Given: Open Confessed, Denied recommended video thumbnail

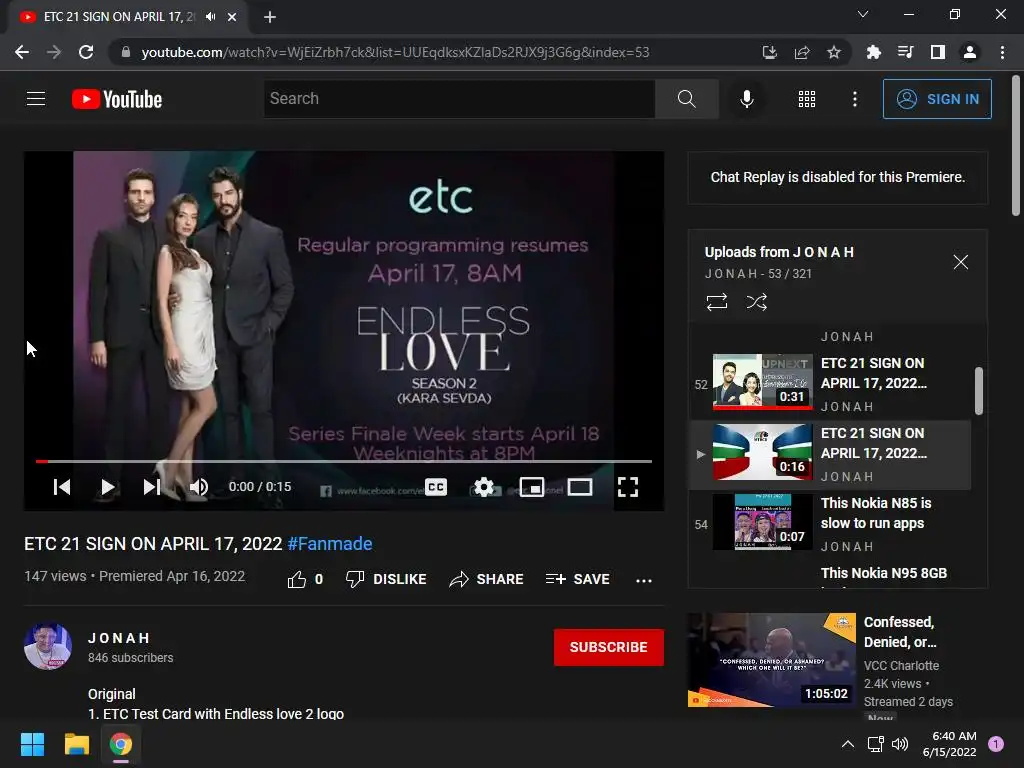Looking at the screenshot, I should point(771,660).
